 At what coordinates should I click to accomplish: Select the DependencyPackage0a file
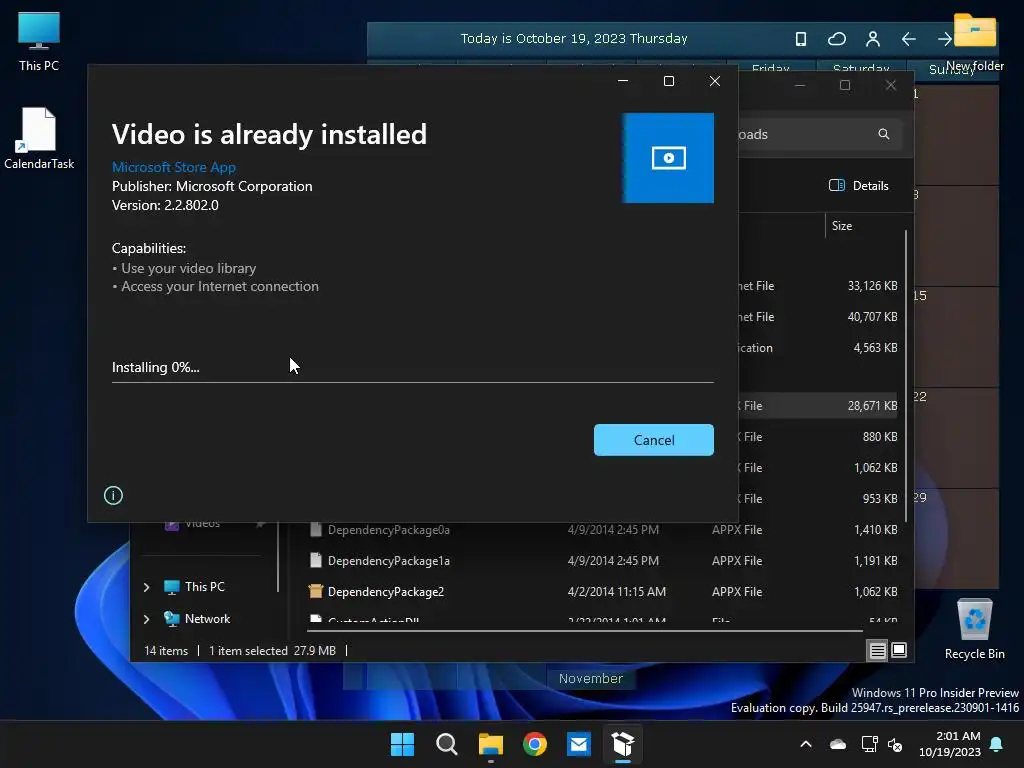pos(389,530)
